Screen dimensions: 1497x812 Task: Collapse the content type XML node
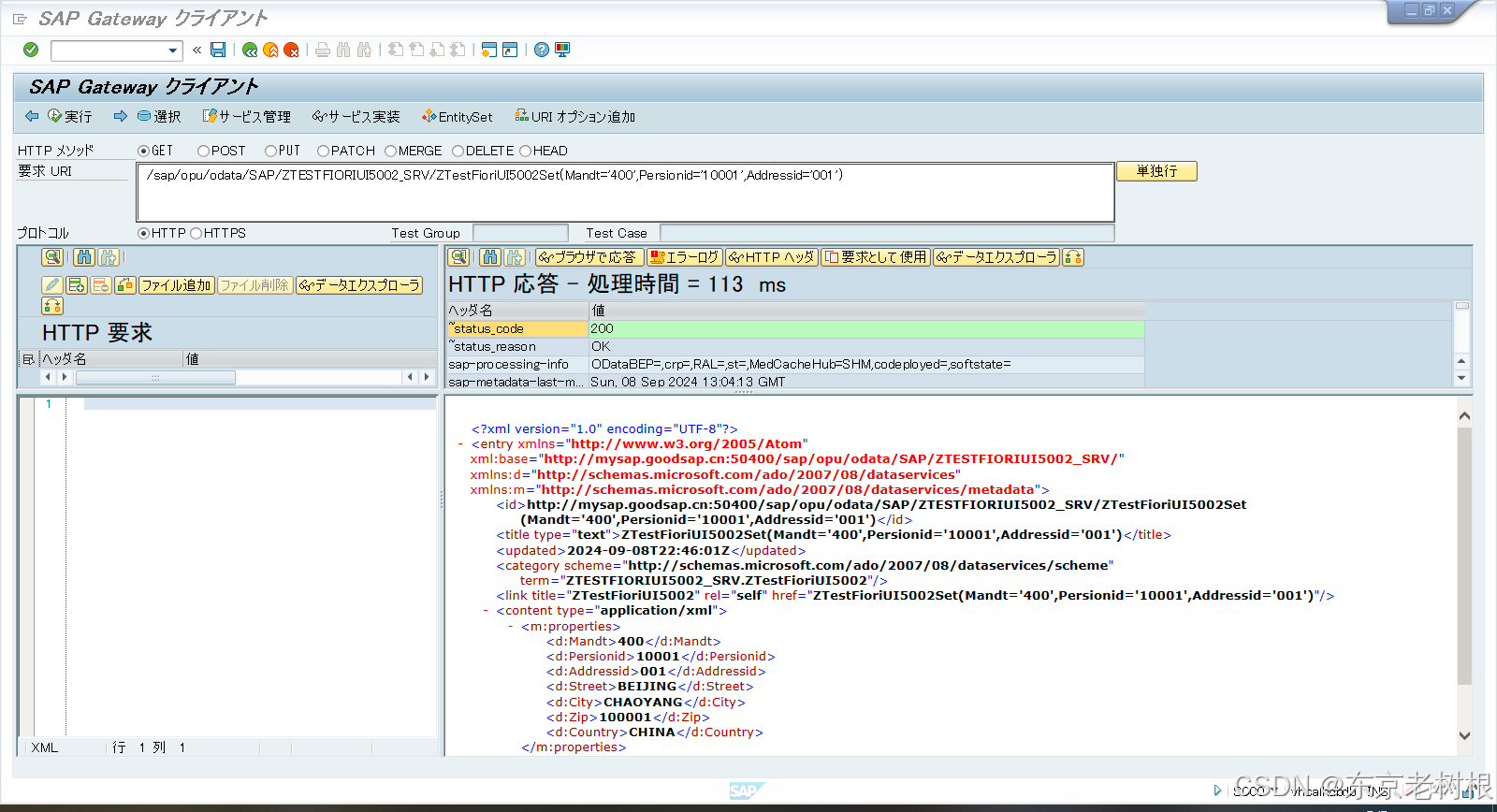tap(486, 611)
